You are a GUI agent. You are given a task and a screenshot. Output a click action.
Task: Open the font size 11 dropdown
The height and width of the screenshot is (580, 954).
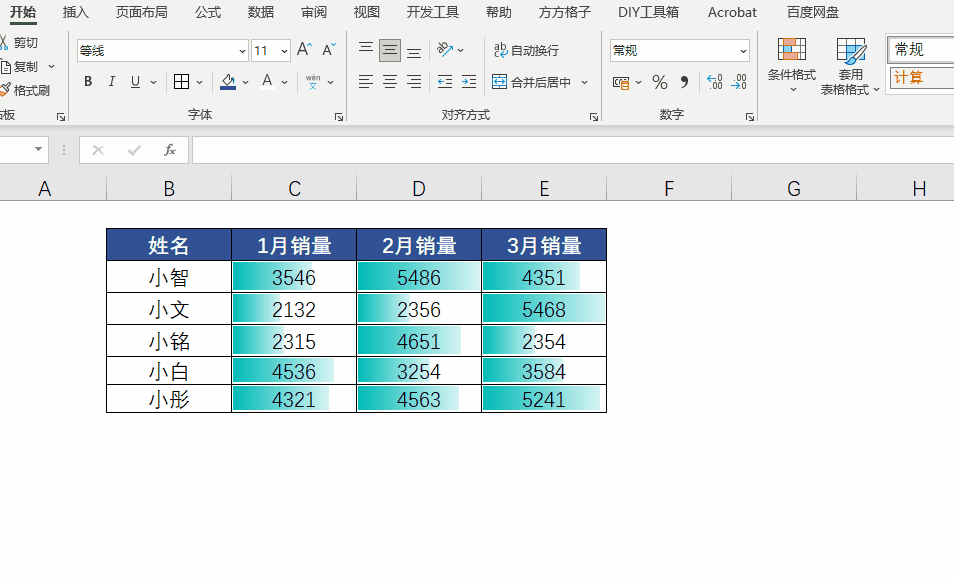[x=284, y=51]
